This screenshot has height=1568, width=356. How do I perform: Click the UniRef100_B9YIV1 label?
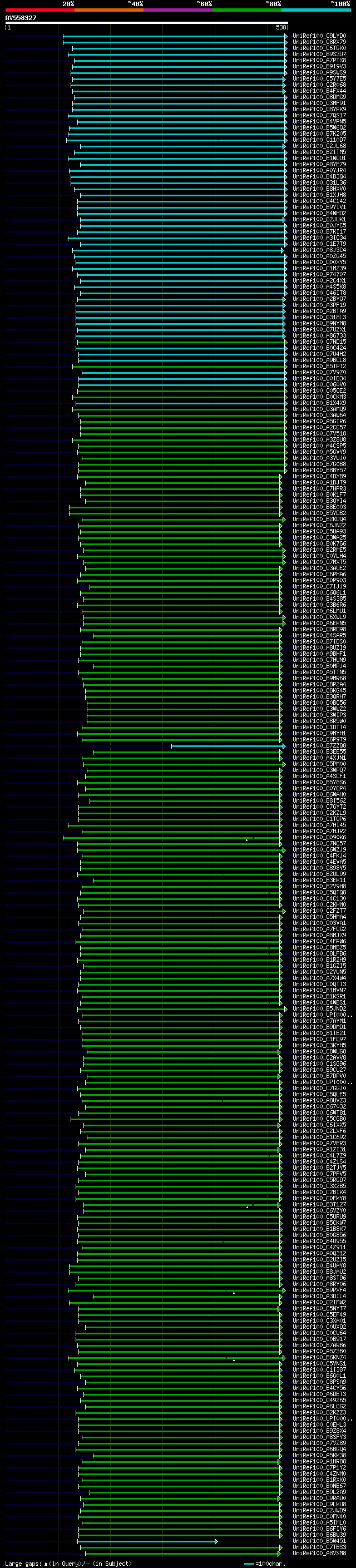[x=319, y=207]
